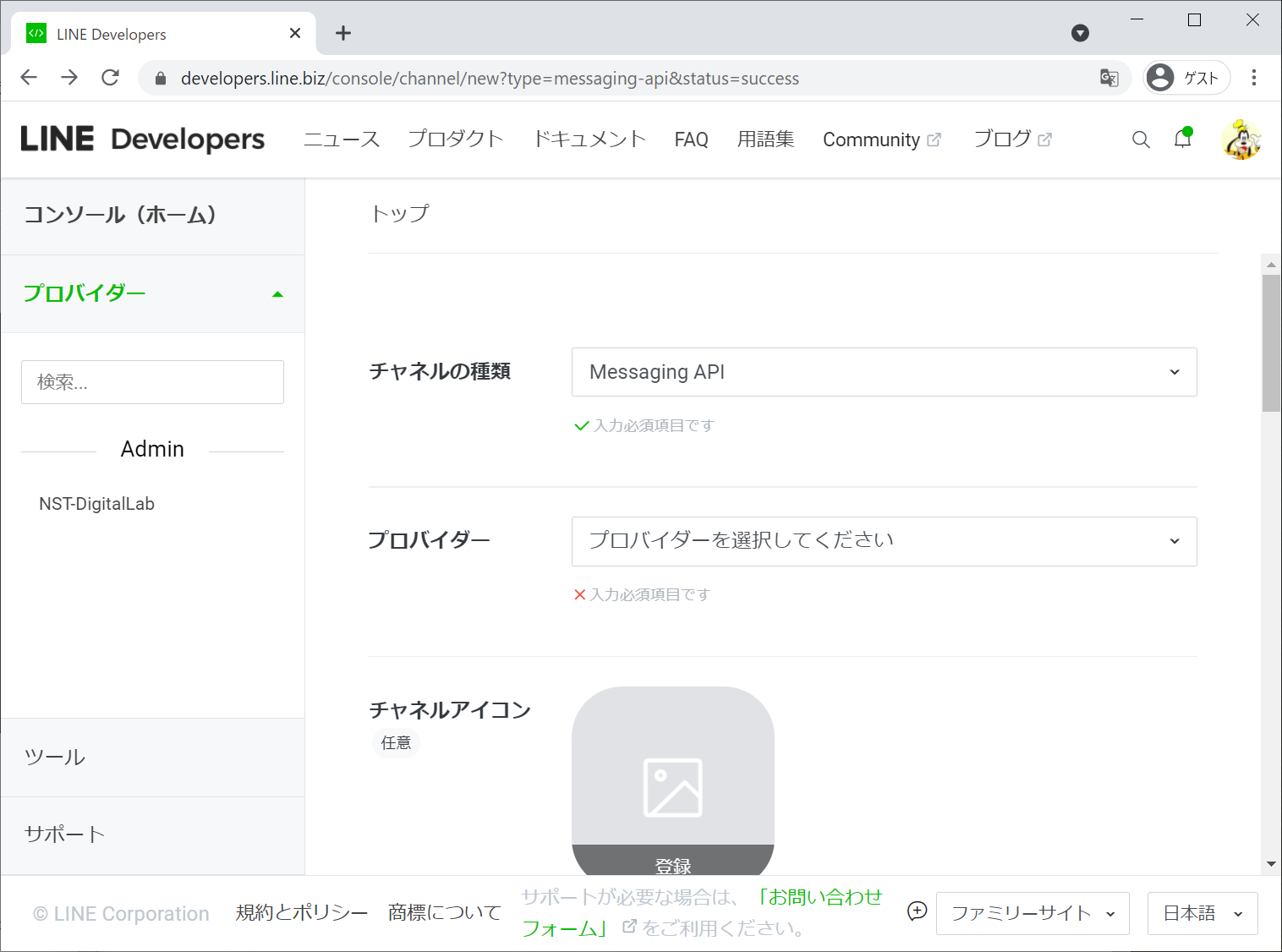Open the search magnifier icon in header
This screenshot has width=1282, height=952.
(1141, 140)
